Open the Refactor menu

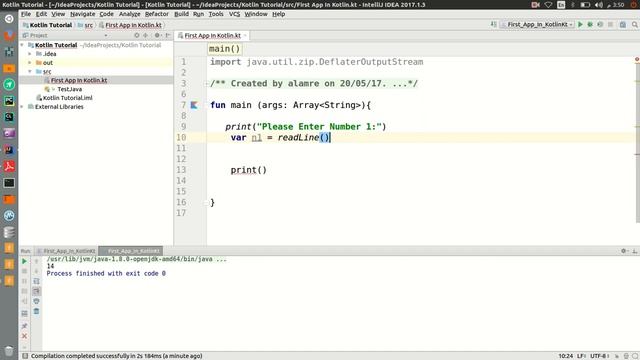(x=157, y=14)
